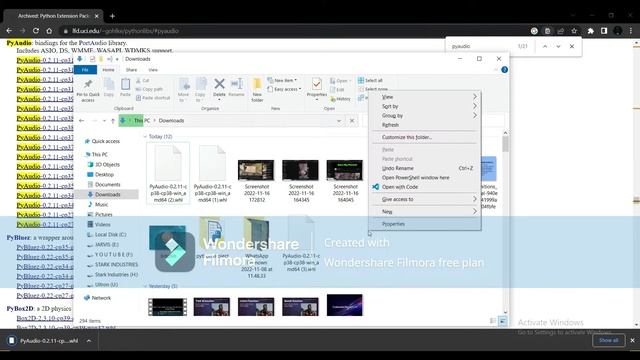
Task: Open the downloaded PyAudio file options arrow
Action: click(x=89, y=340)
